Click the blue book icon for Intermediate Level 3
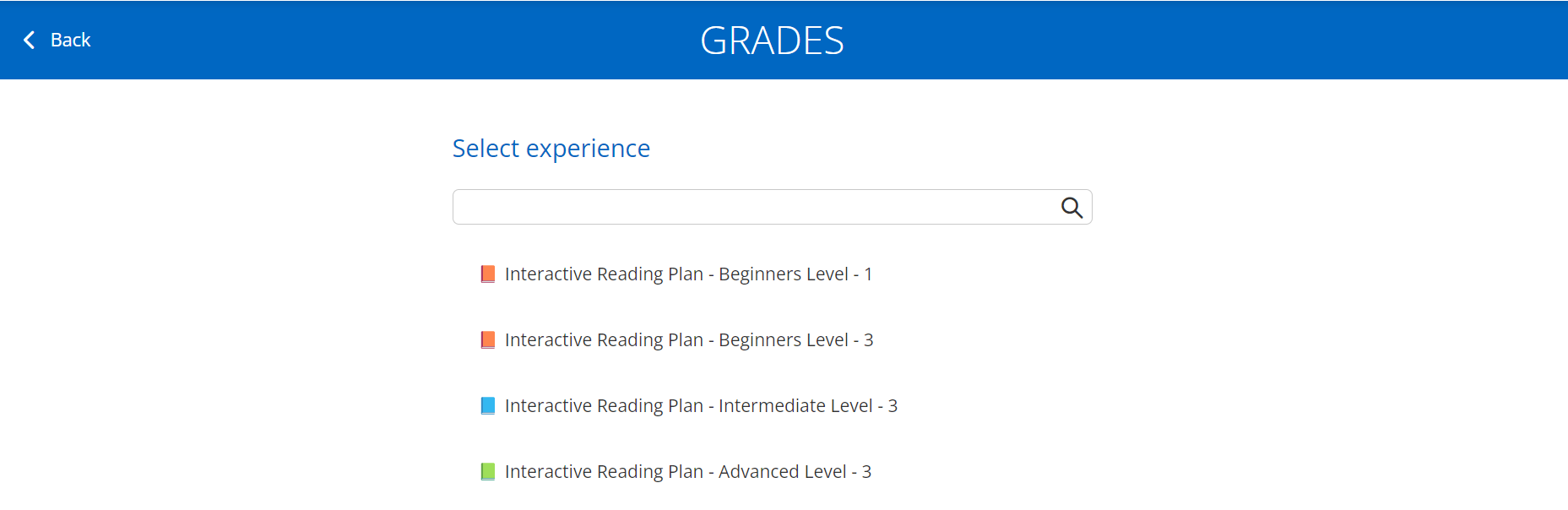Image resolution: width=1568 pixels, height=510 pixels. (x=488, y=405)
